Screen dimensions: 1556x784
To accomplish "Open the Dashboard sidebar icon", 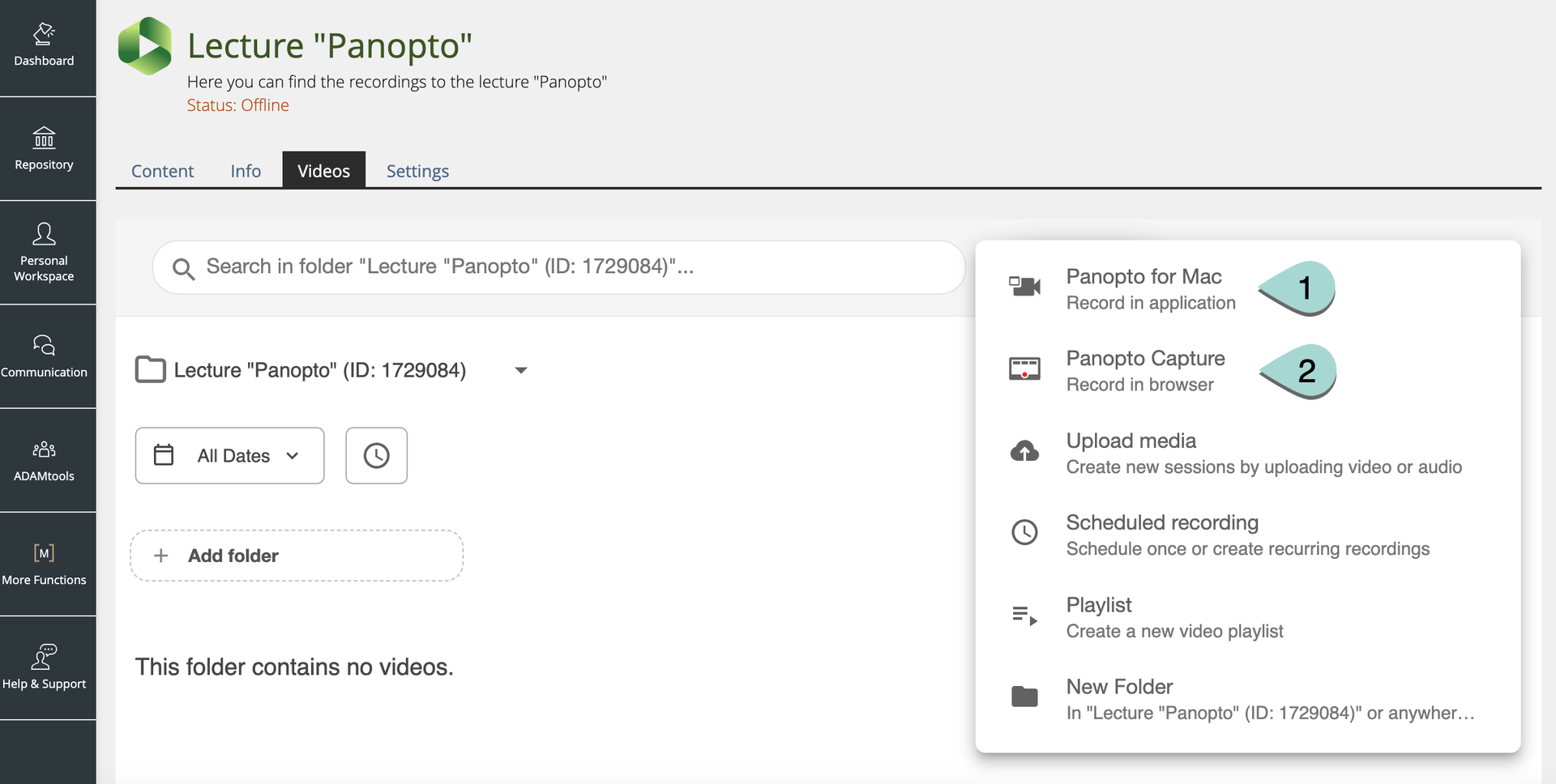I will point(45,46).
